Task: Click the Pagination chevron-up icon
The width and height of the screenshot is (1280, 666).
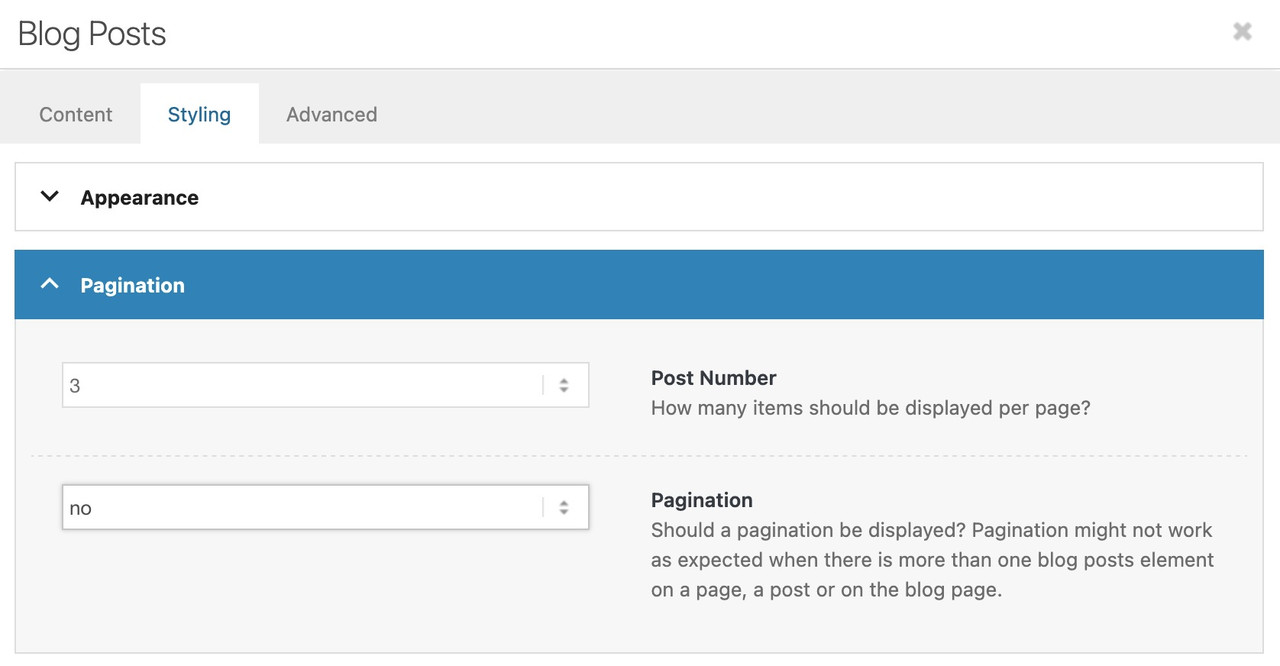Action: point(49,285)
